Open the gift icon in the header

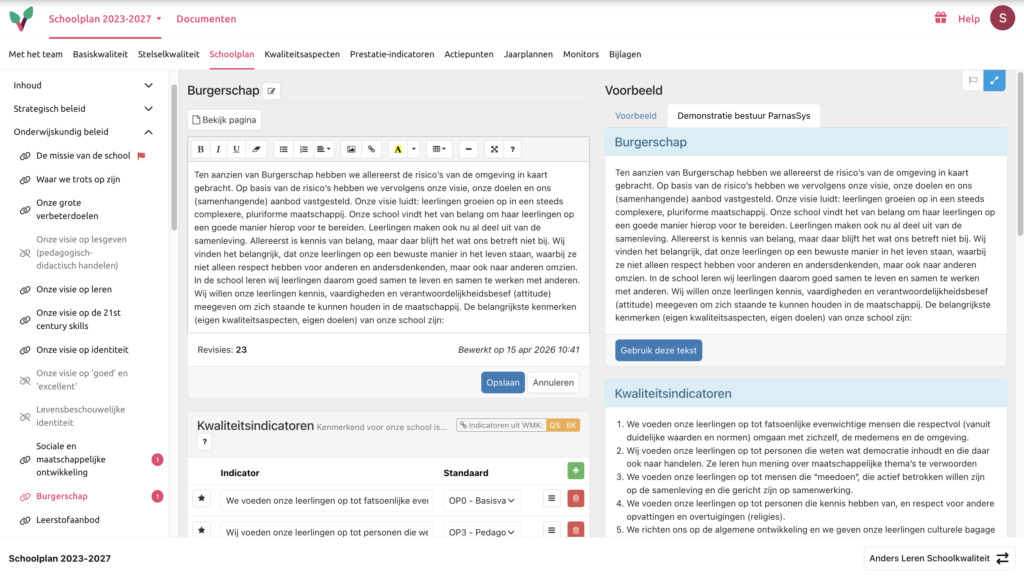click(940, 18)
